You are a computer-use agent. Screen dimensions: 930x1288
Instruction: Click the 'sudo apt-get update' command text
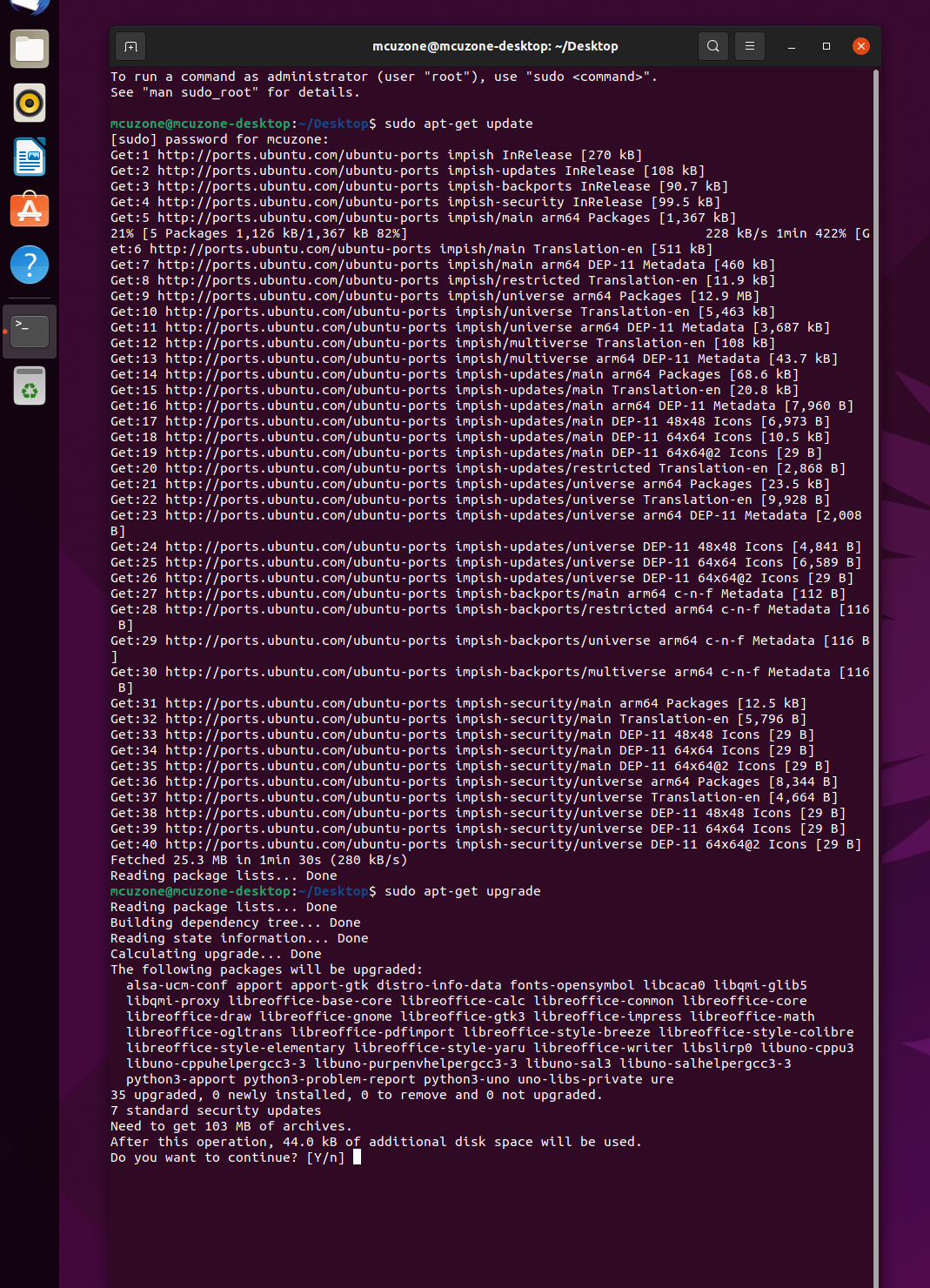tap(458, 124)
